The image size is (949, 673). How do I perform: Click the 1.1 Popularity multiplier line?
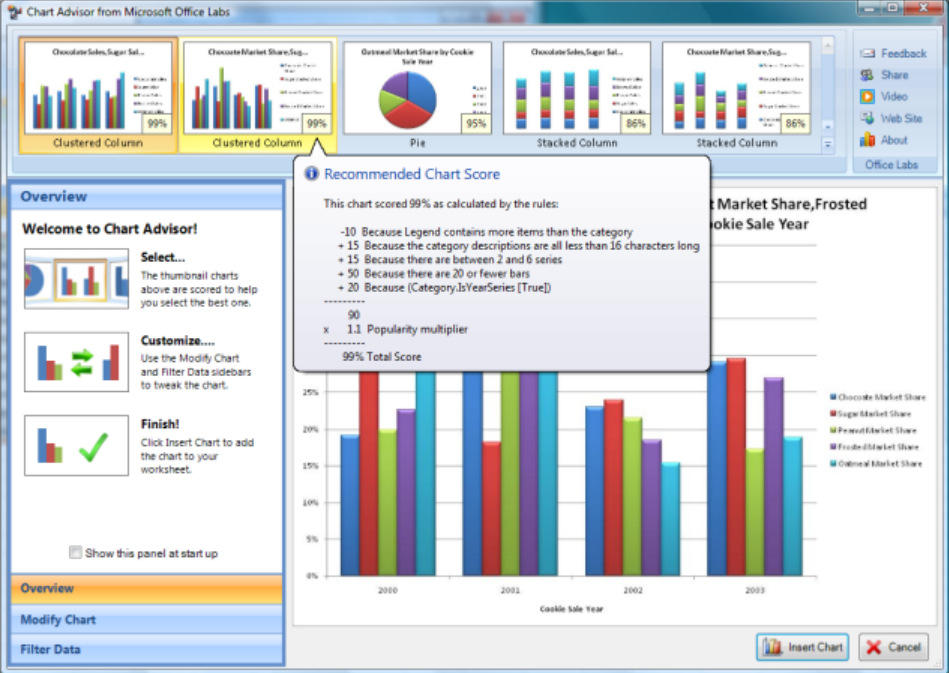[x=396, y=329]
